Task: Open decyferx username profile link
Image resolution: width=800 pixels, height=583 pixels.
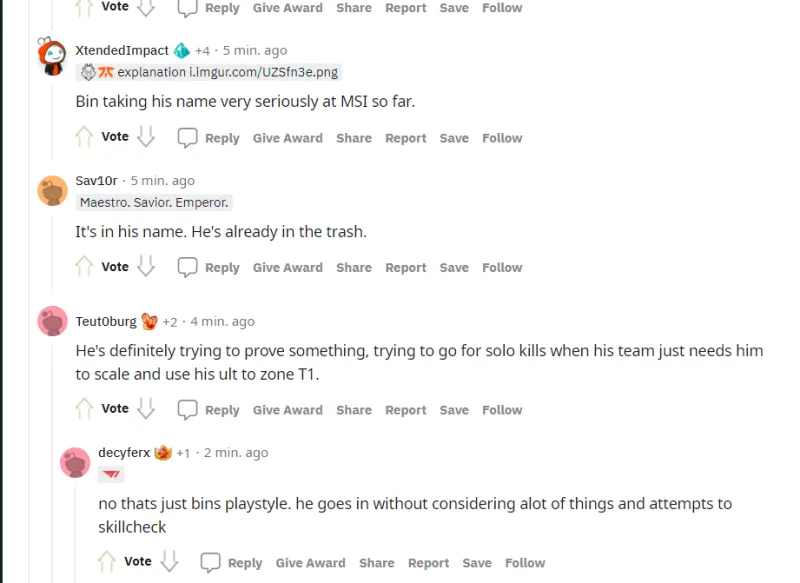Action: pos(124,453)
